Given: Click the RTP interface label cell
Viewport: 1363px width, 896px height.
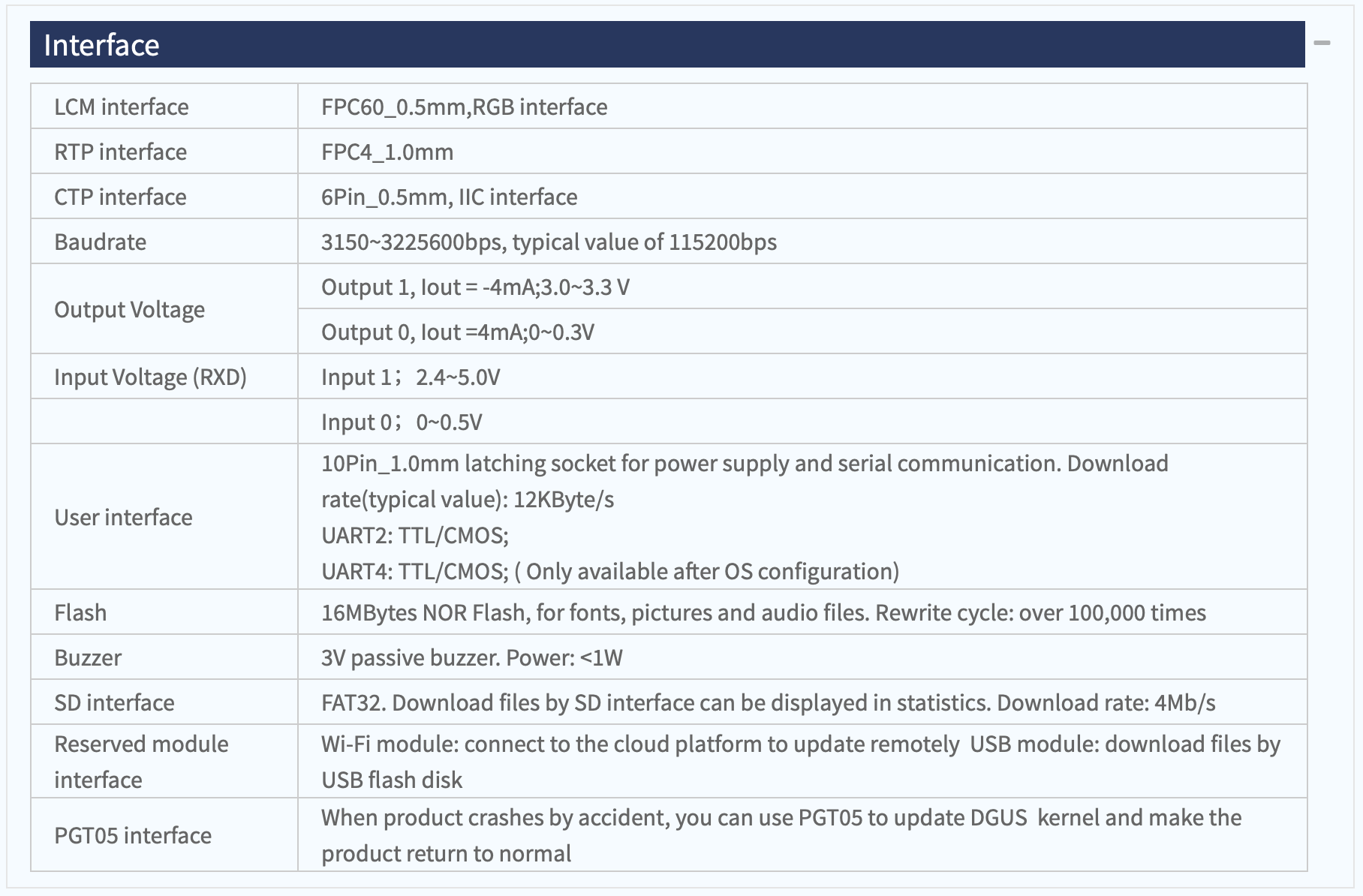Looking at the screenshot, I should [164, 152].
